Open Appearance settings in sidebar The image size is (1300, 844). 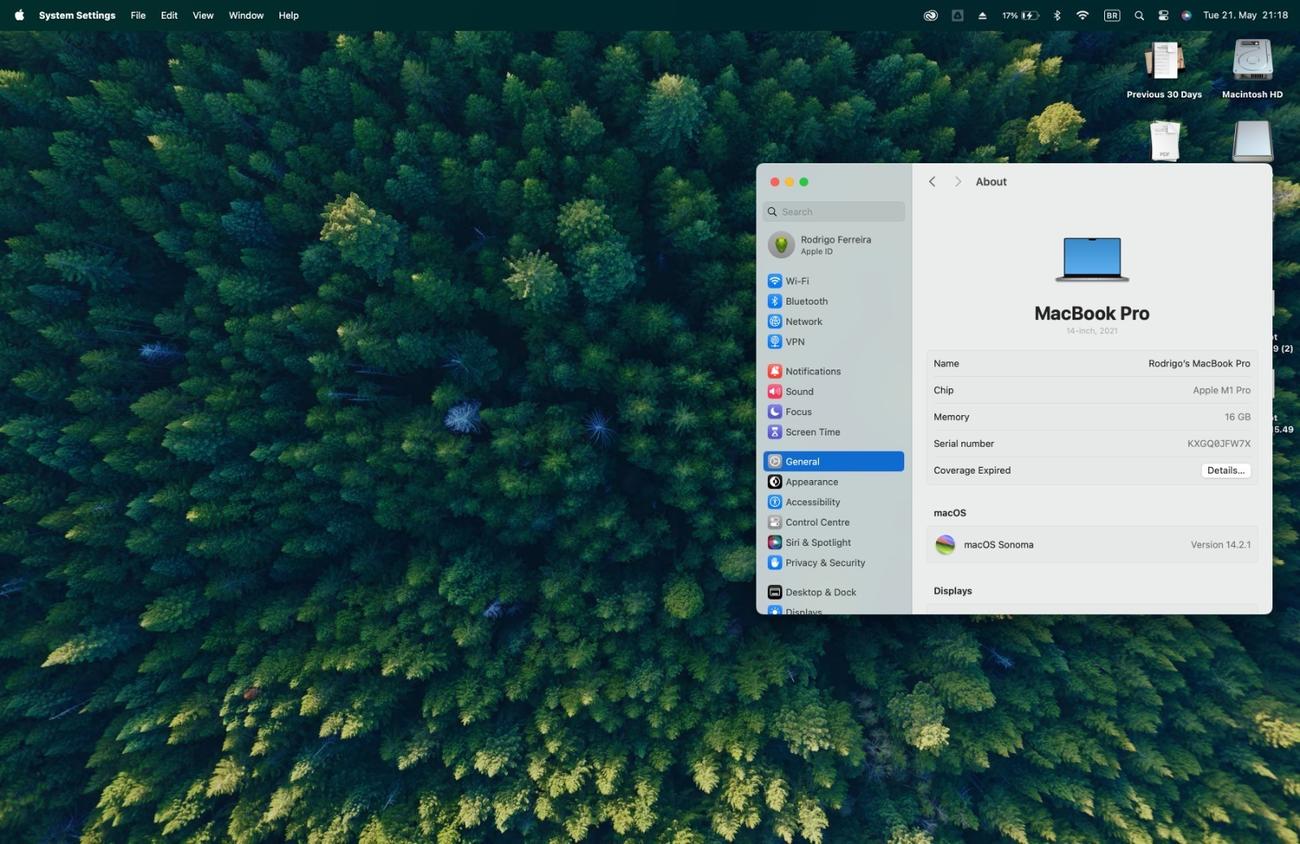(833, 482)
